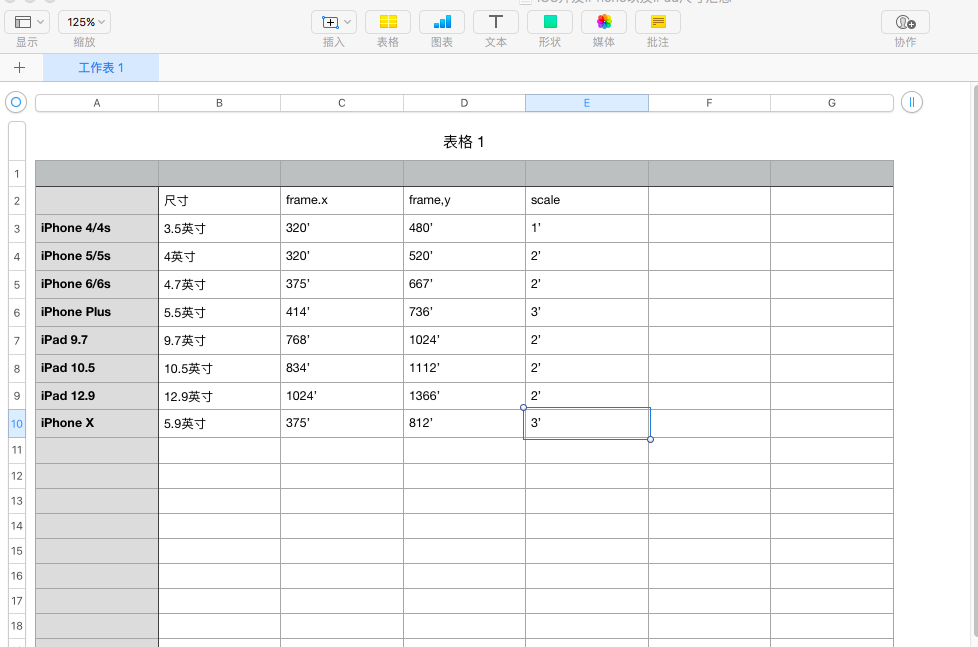Select the iPhone 4/4s cell
Viewport: 978px width, 647px height.
(97, 228)
